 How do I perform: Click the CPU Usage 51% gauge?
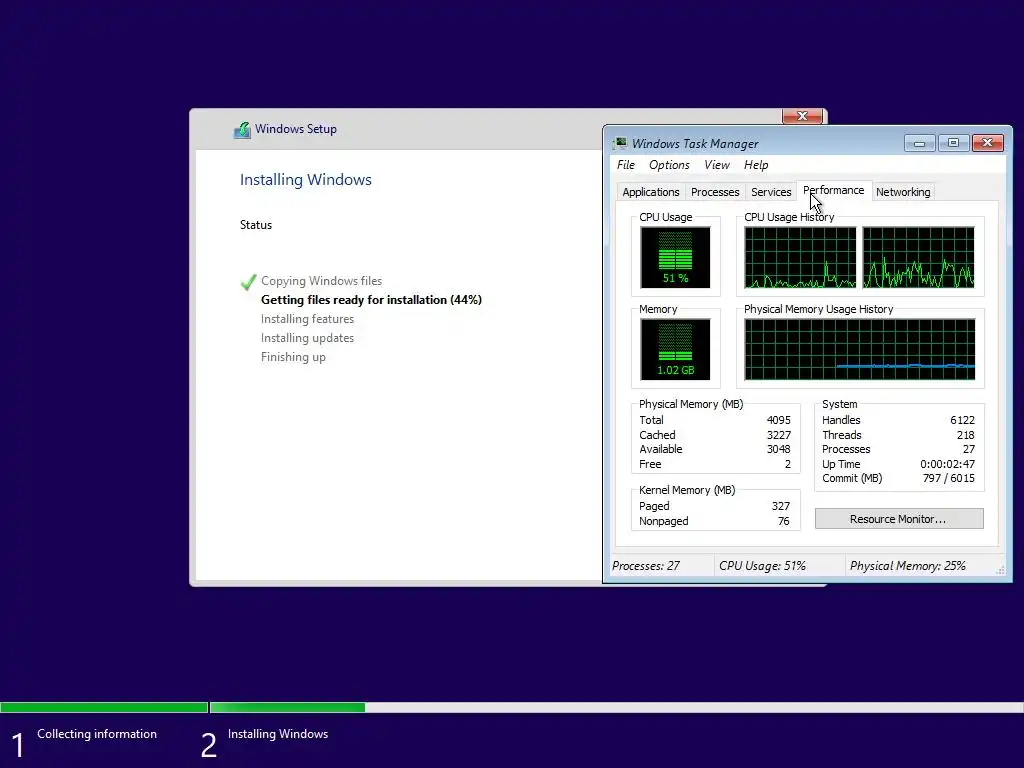675,257
